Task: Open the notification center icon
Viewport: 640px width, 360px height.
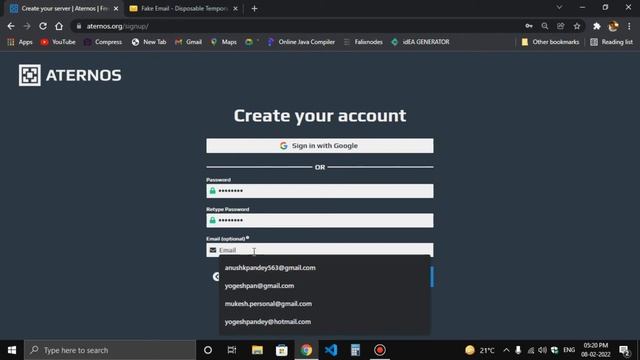Action: 624,350
